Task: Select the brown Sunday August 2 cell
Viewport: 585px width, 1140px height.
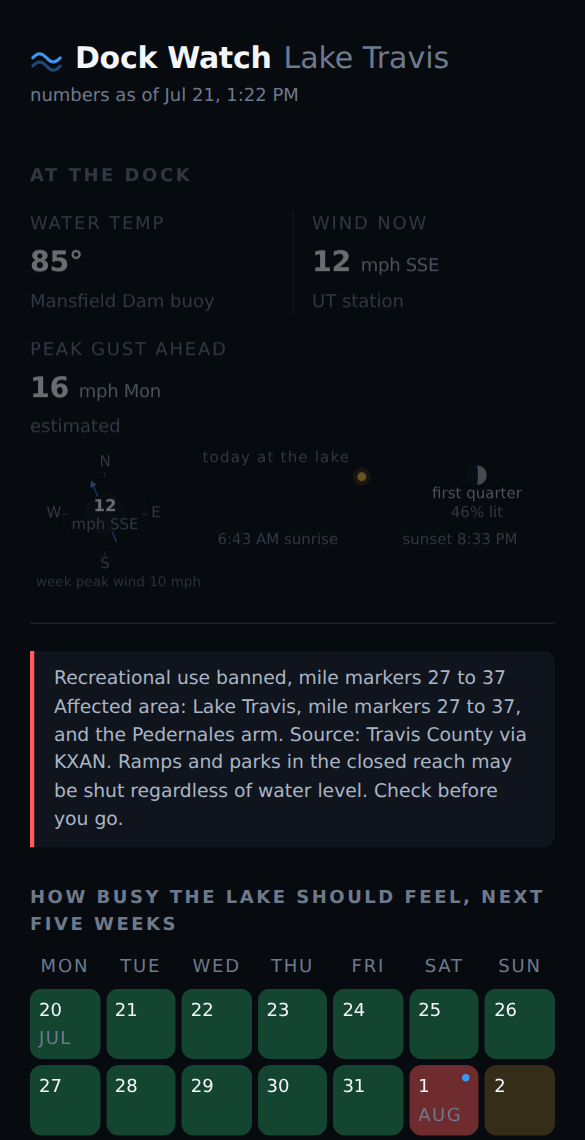Action: [x=520, y=1100]
